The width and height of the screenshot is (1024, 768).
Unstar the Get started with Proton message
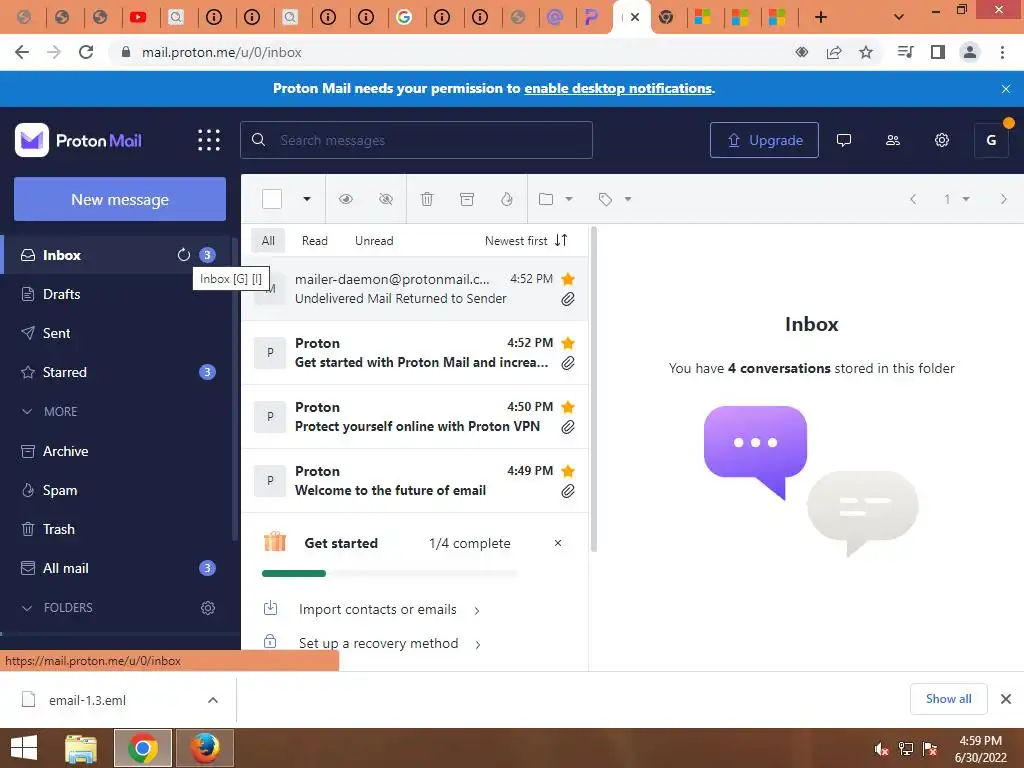click(x=568, y=343)
